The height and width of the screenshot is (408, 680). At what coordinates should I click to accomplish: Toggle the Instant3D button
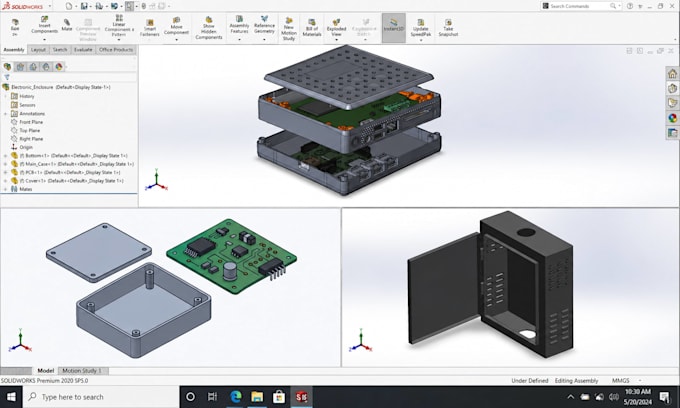393,28
